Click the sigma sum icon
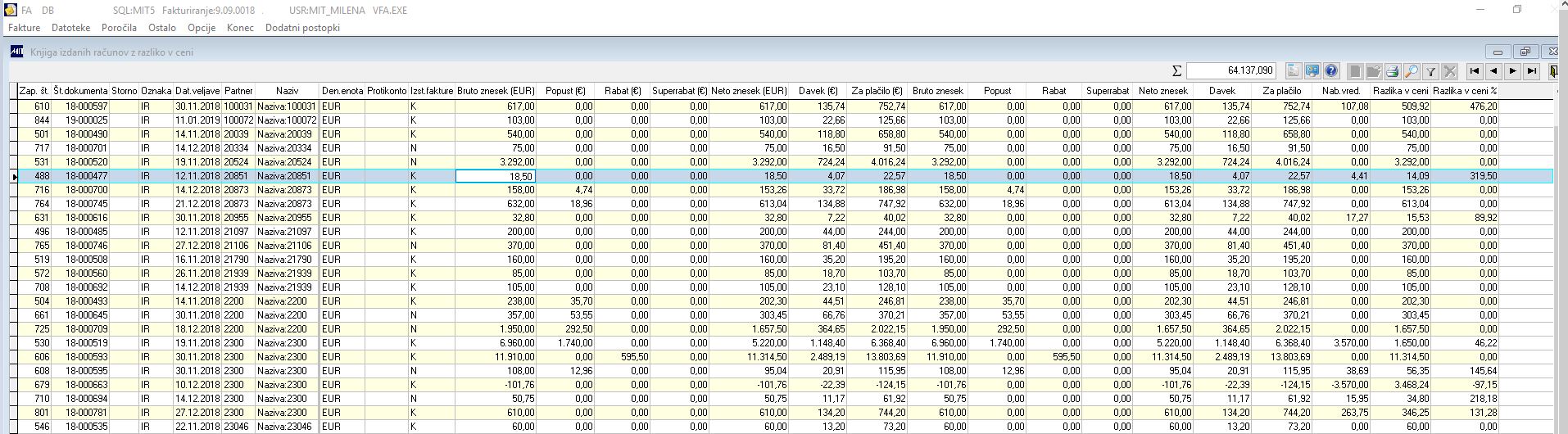1568x434 pixels. [1176, 71]
